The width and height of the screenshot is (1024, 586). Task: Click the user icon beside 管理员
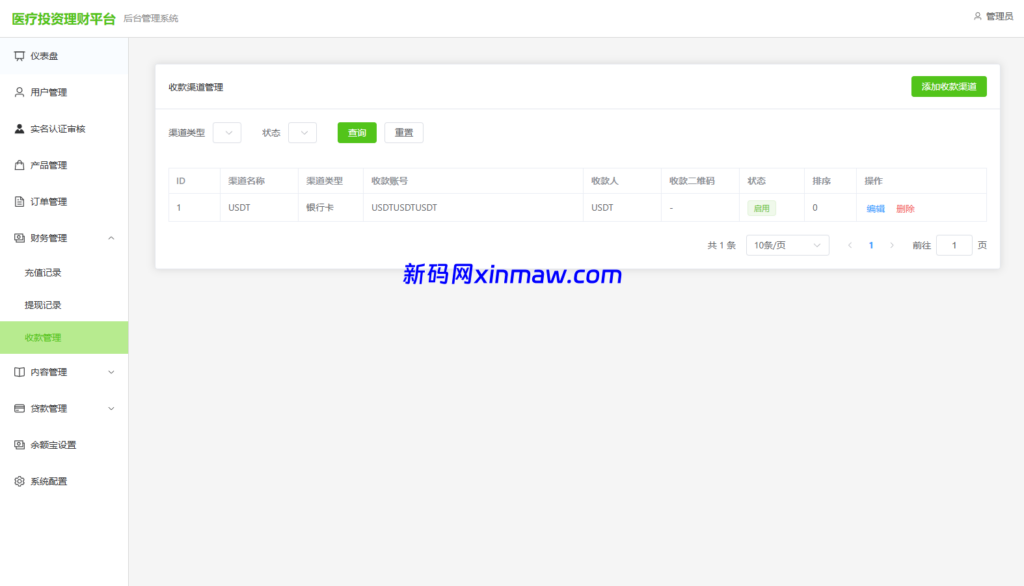[x=978, y=16]
